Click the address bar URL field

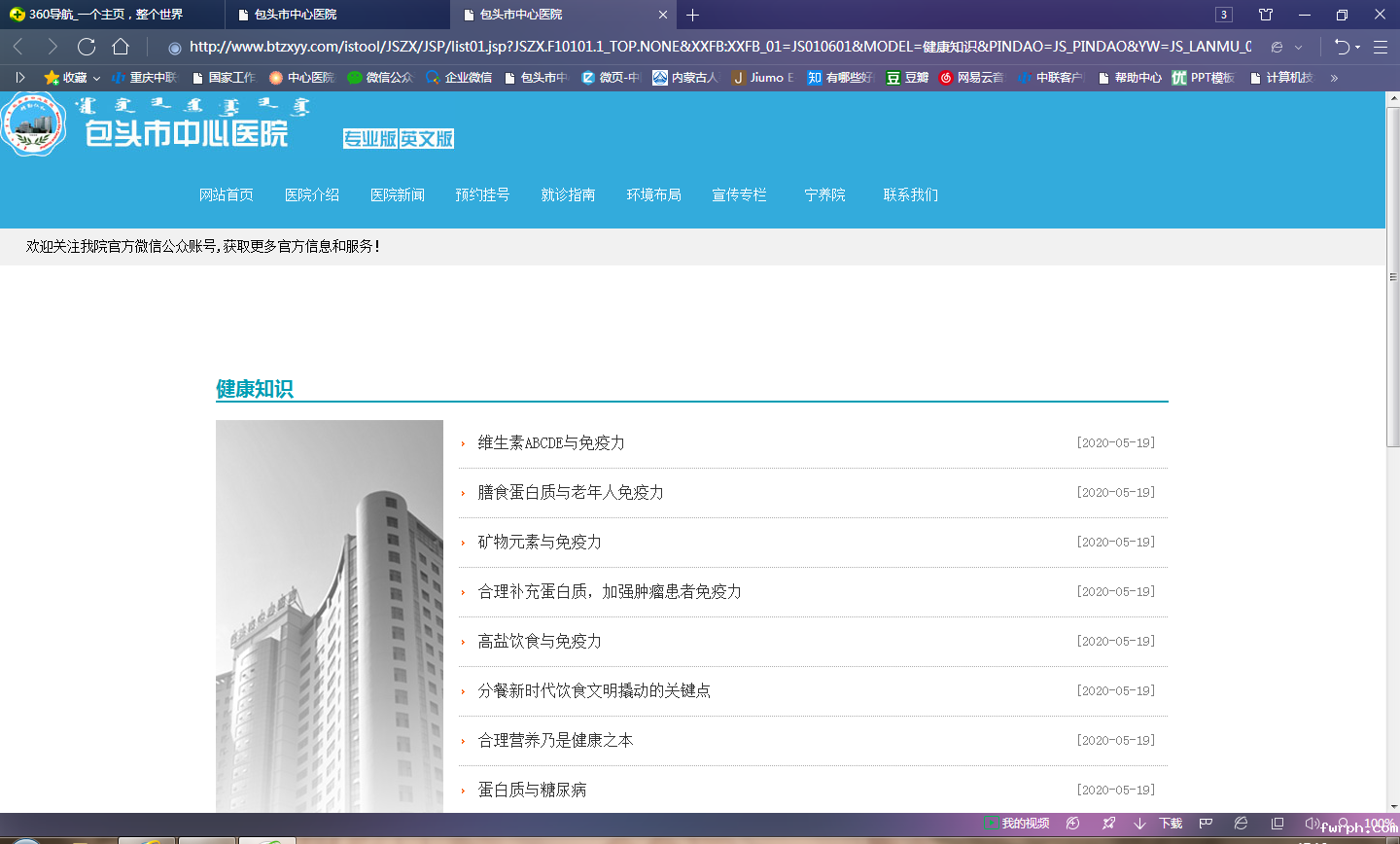[x=719, y=47]
